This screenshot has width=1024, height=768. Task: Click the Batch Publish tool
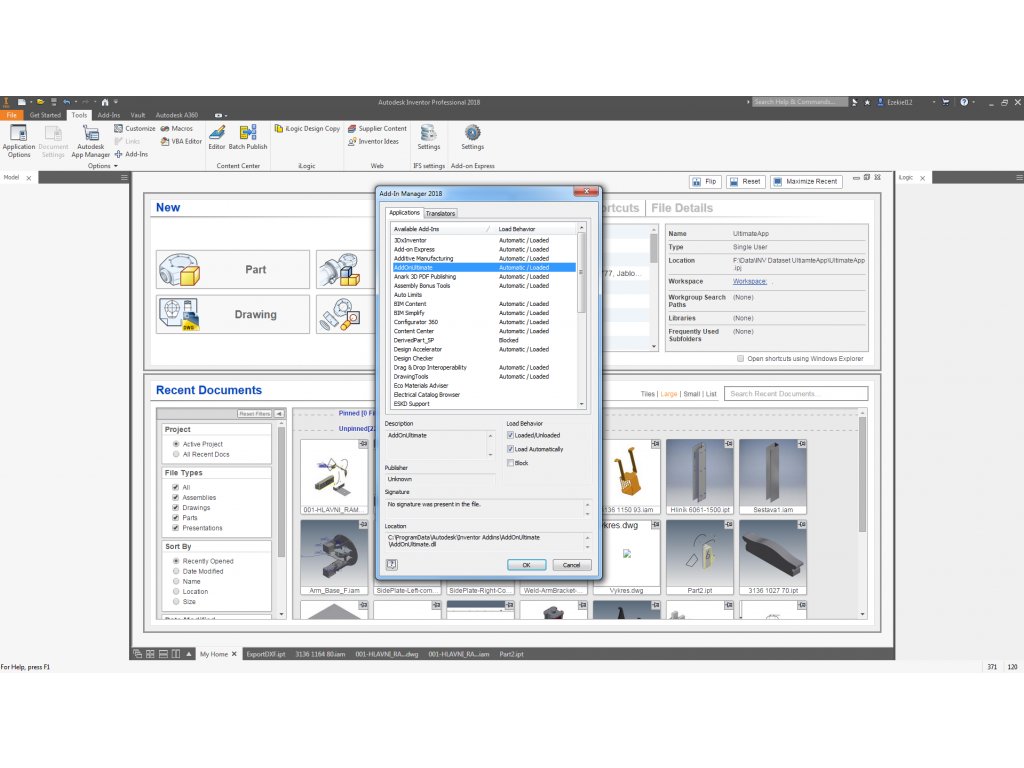248,137
